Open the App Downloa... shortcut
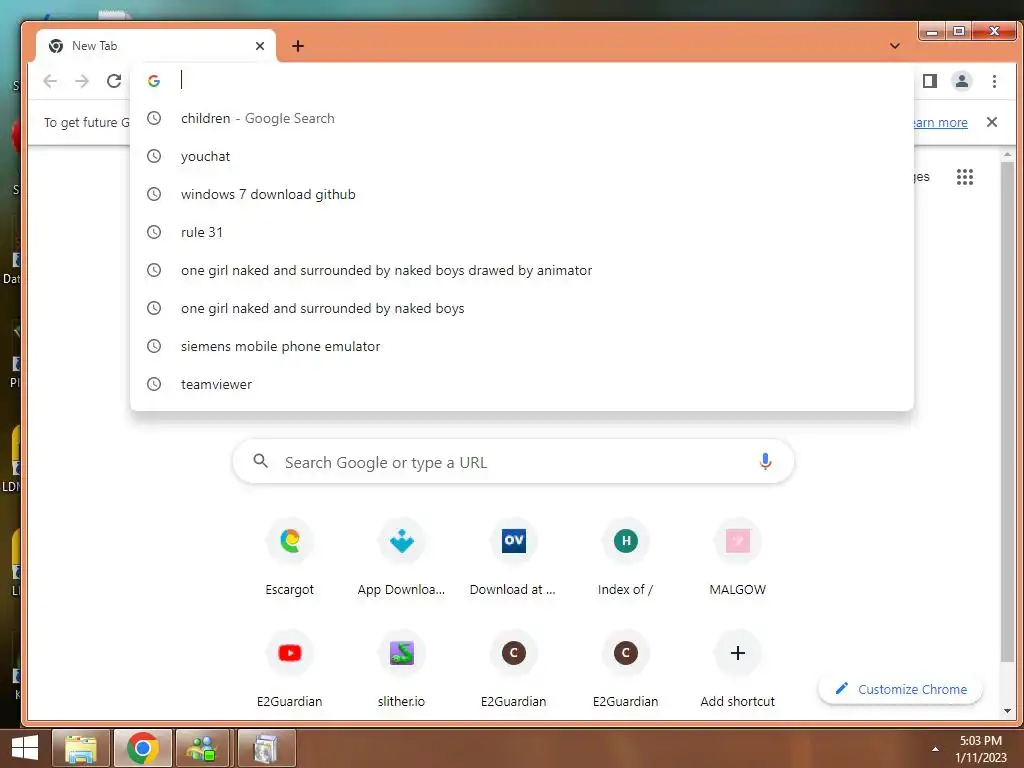 401,559
